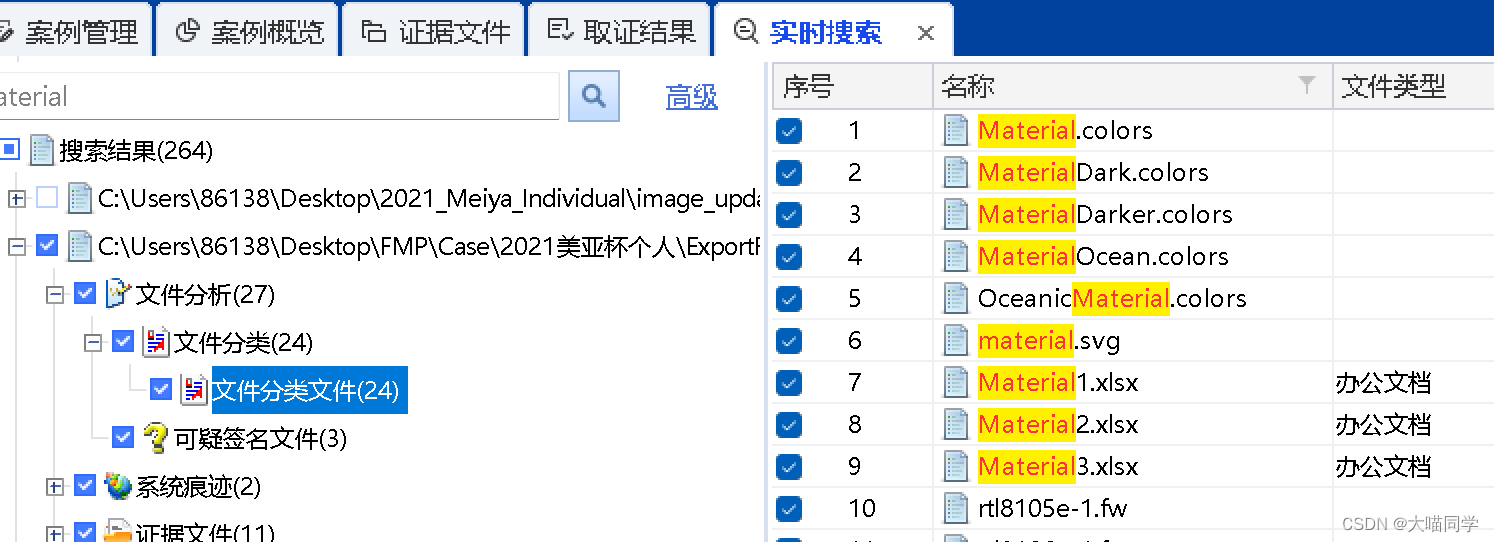The width and height of the screenshot is (1494, 542).
Task: Click the 文件分类文件(24) item icon
Action: [x=194, y=390]
